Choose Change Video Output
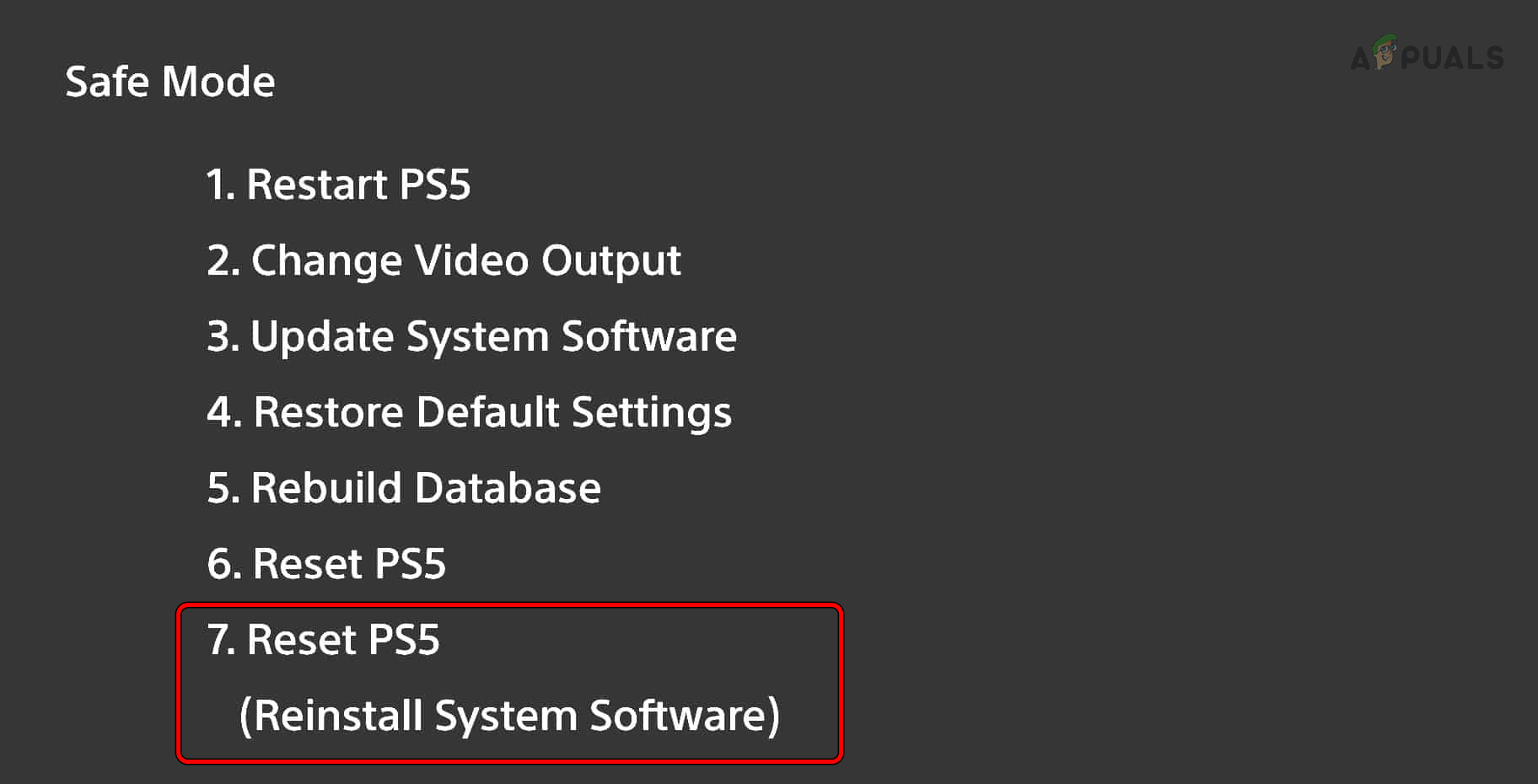The image size is (1538, 784). [444, 260]
